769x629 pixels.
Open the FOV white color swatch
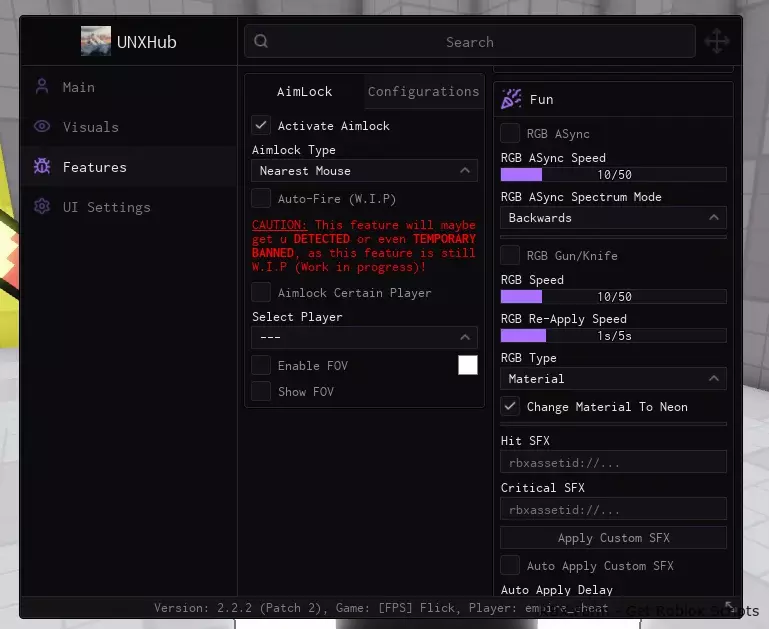coord(467,365)
